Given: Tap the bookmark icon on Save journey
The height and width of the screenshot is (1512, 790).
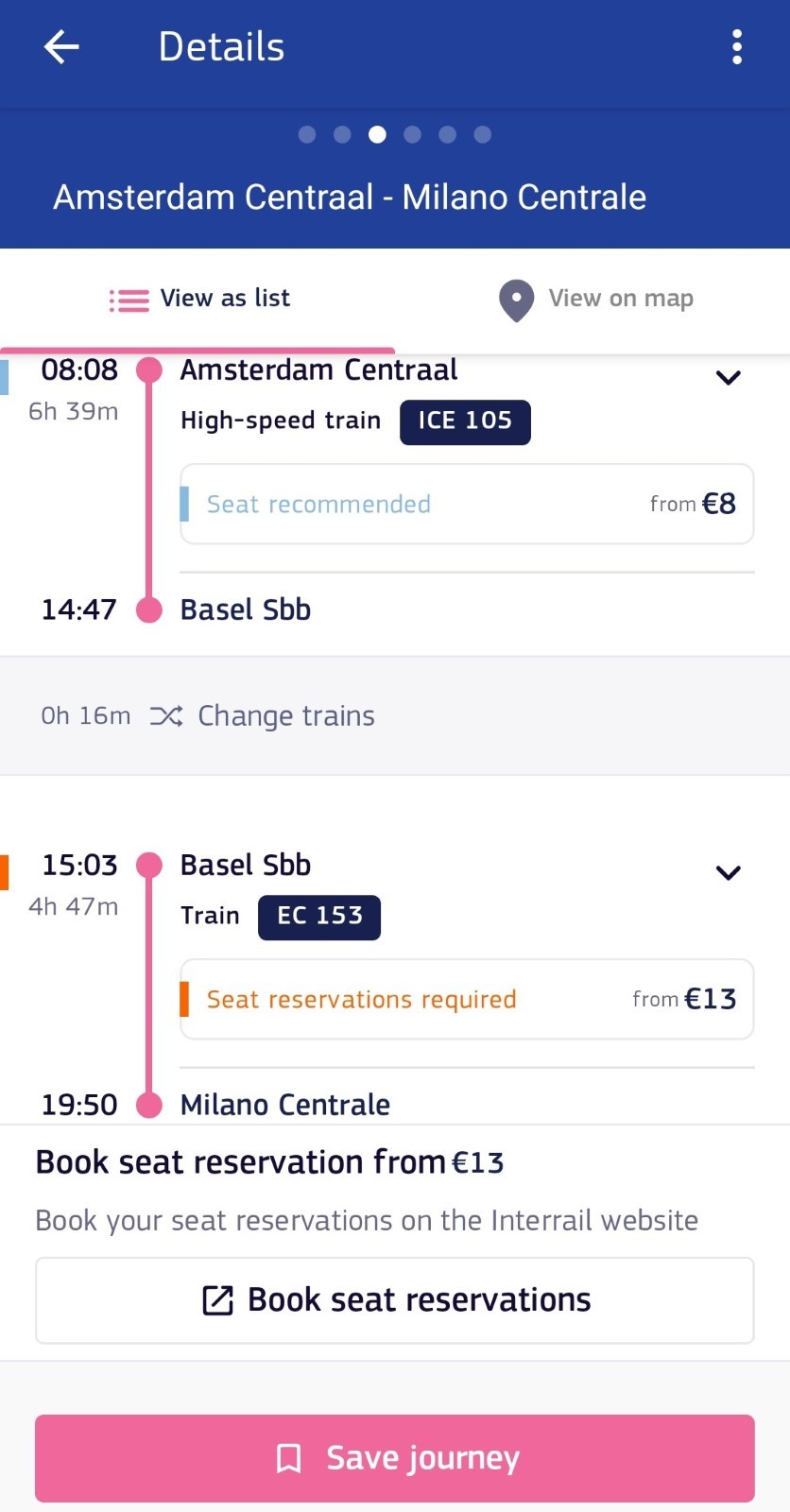Looking at the screenshot, I should 289,1458.
